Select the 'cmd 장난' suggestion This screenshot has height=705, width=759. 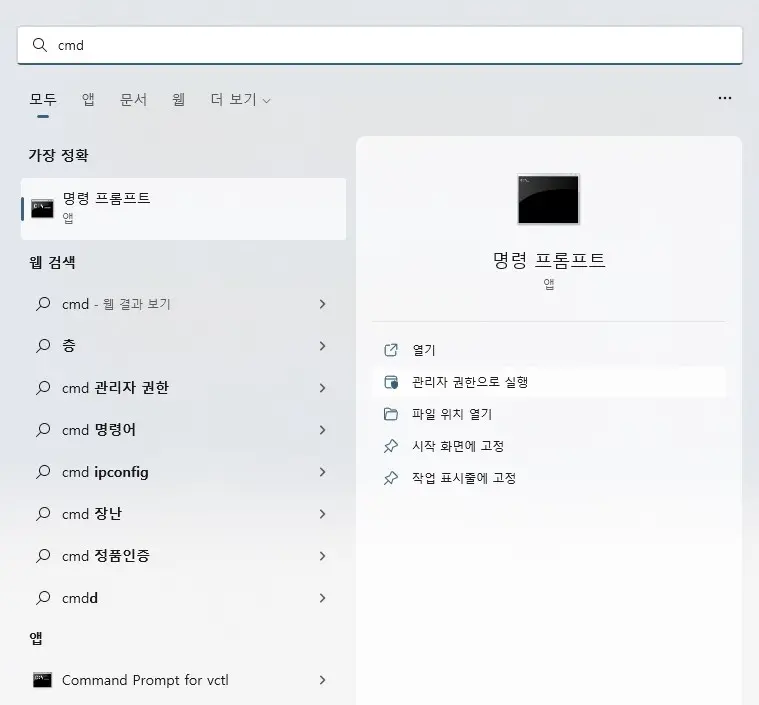(x=183, y=514)
